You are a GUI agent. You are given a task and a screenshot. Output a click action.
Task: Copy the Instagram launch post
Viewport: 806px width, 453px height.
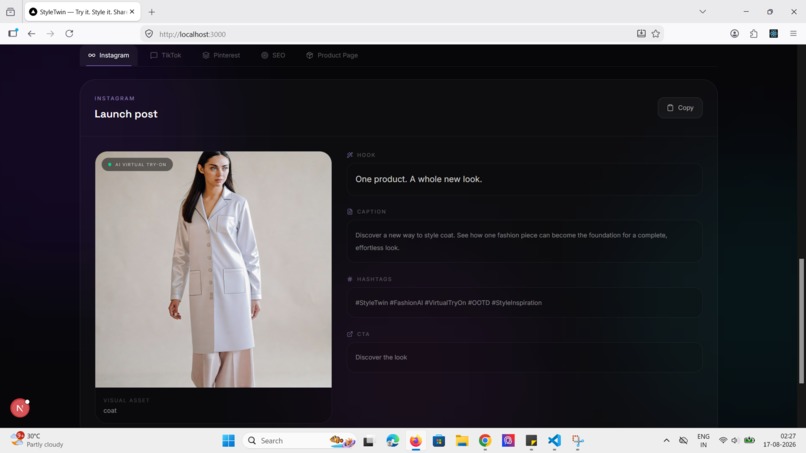[680, 107]
